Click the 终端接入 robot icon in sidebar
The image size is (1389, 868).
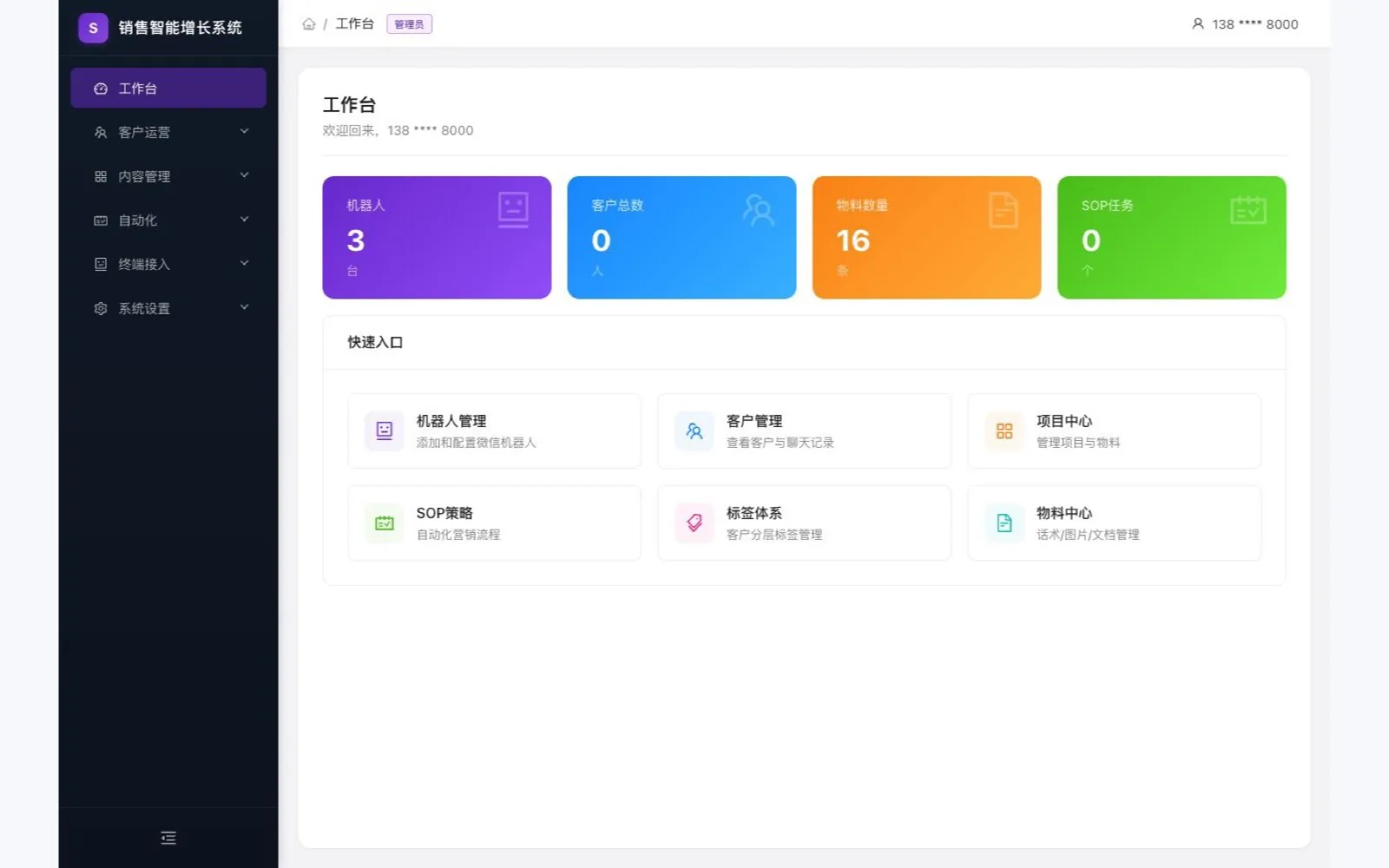pyautogui.click(x=101, y=264)
